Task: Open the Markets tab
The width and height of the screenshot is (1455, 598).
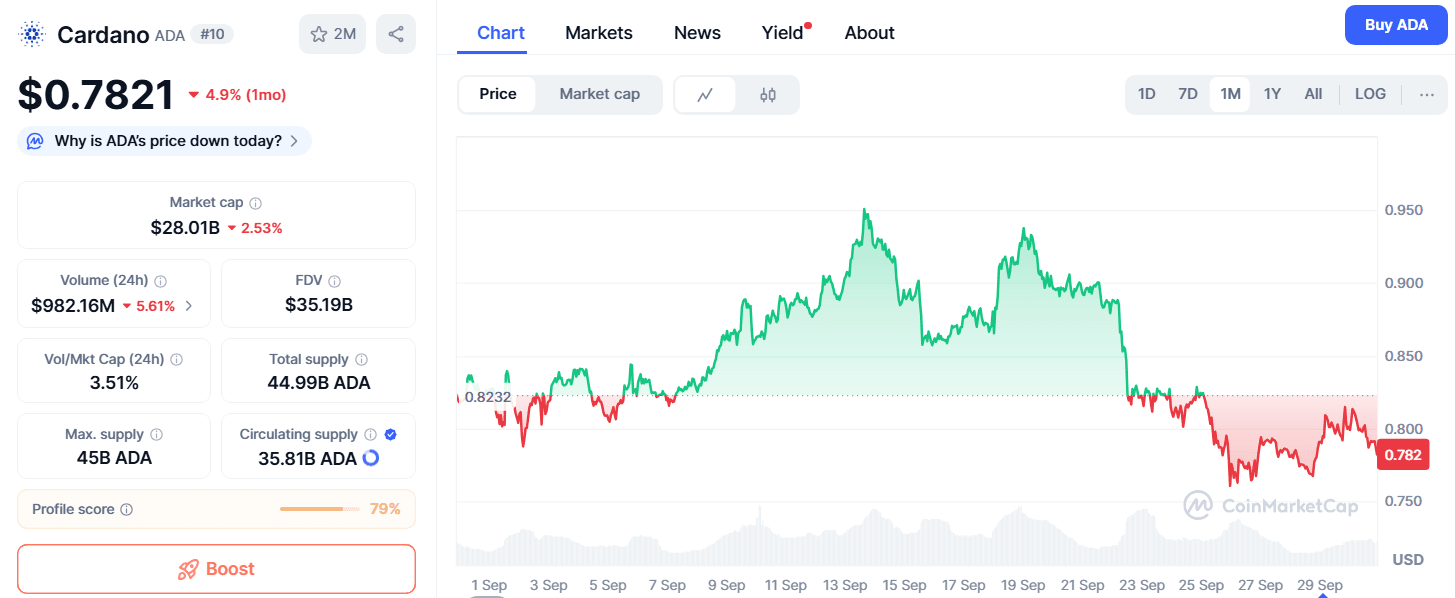Action: pyautogui.click(x=599, y=33)
